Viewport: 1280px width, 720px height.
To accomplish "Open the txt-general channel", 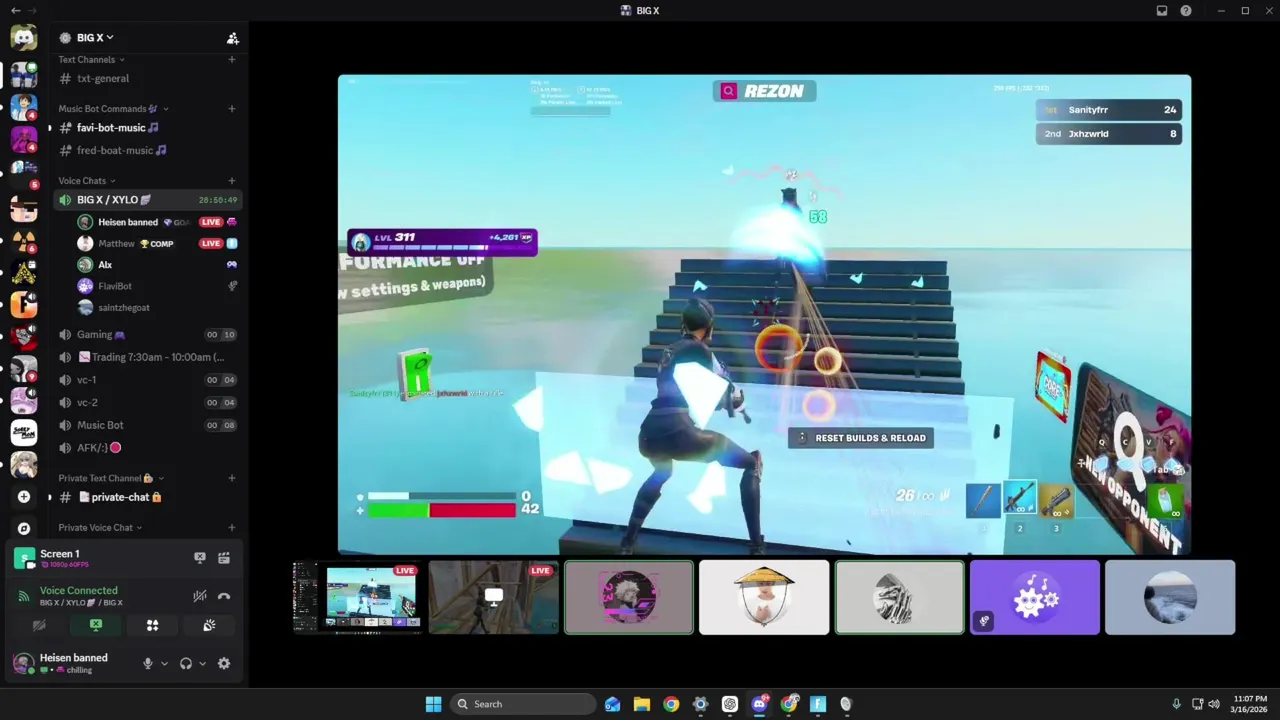I will tap(148, 78).
